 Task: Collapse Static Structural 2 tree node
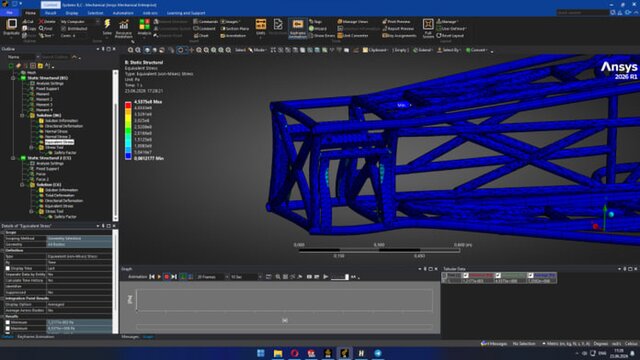[x=13, y=158]
